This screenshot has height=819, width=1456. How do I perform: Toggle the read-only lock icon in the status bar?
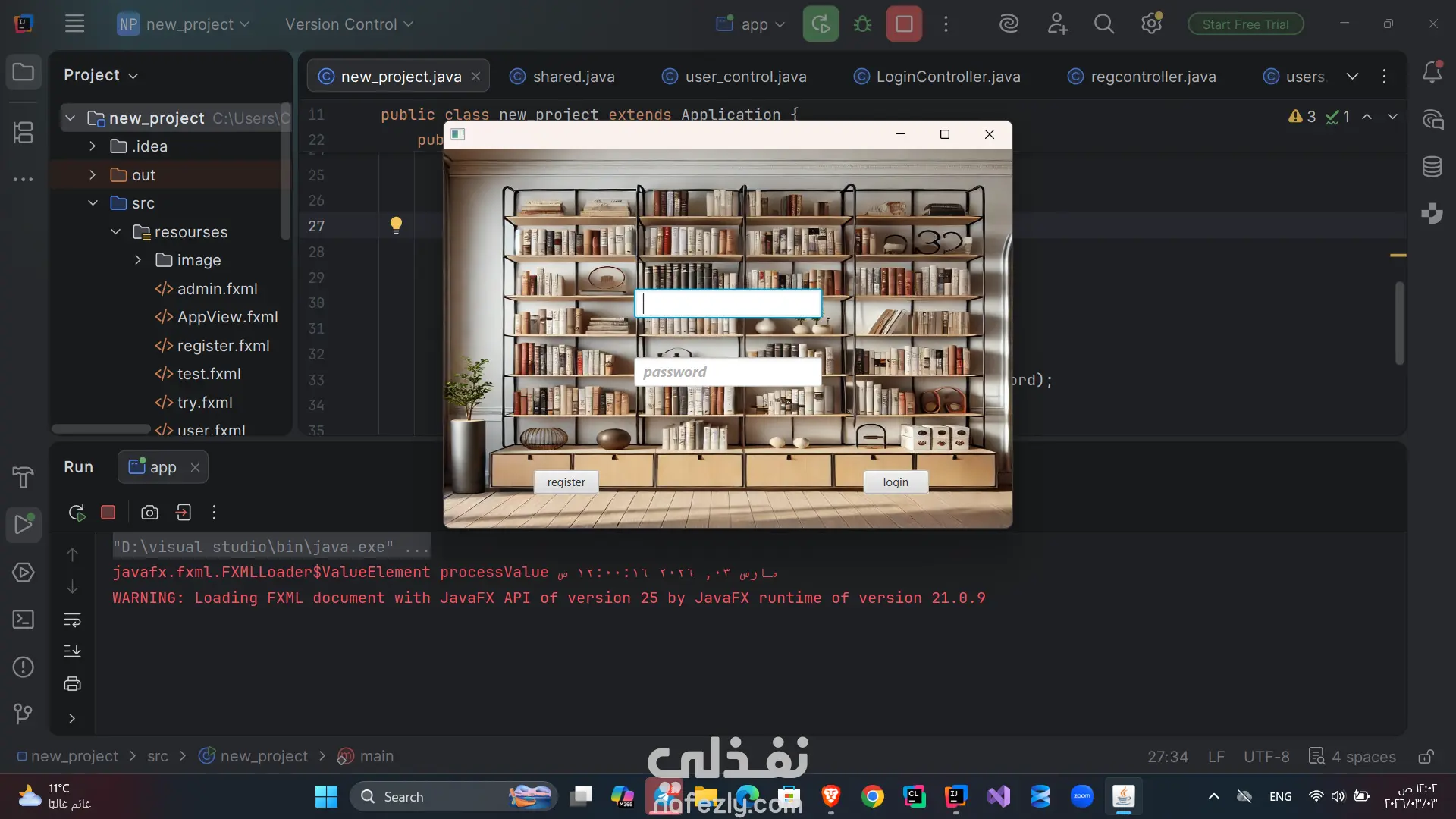click(x=1426, y=757)
